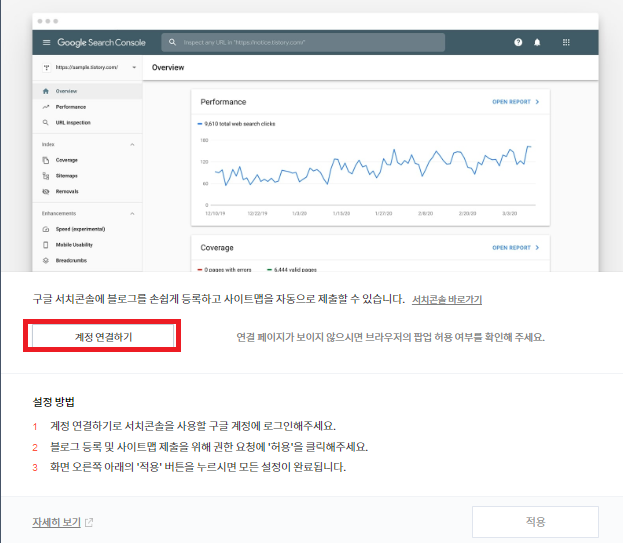Open the help question mark icon
623x543 pixels.
518,42
